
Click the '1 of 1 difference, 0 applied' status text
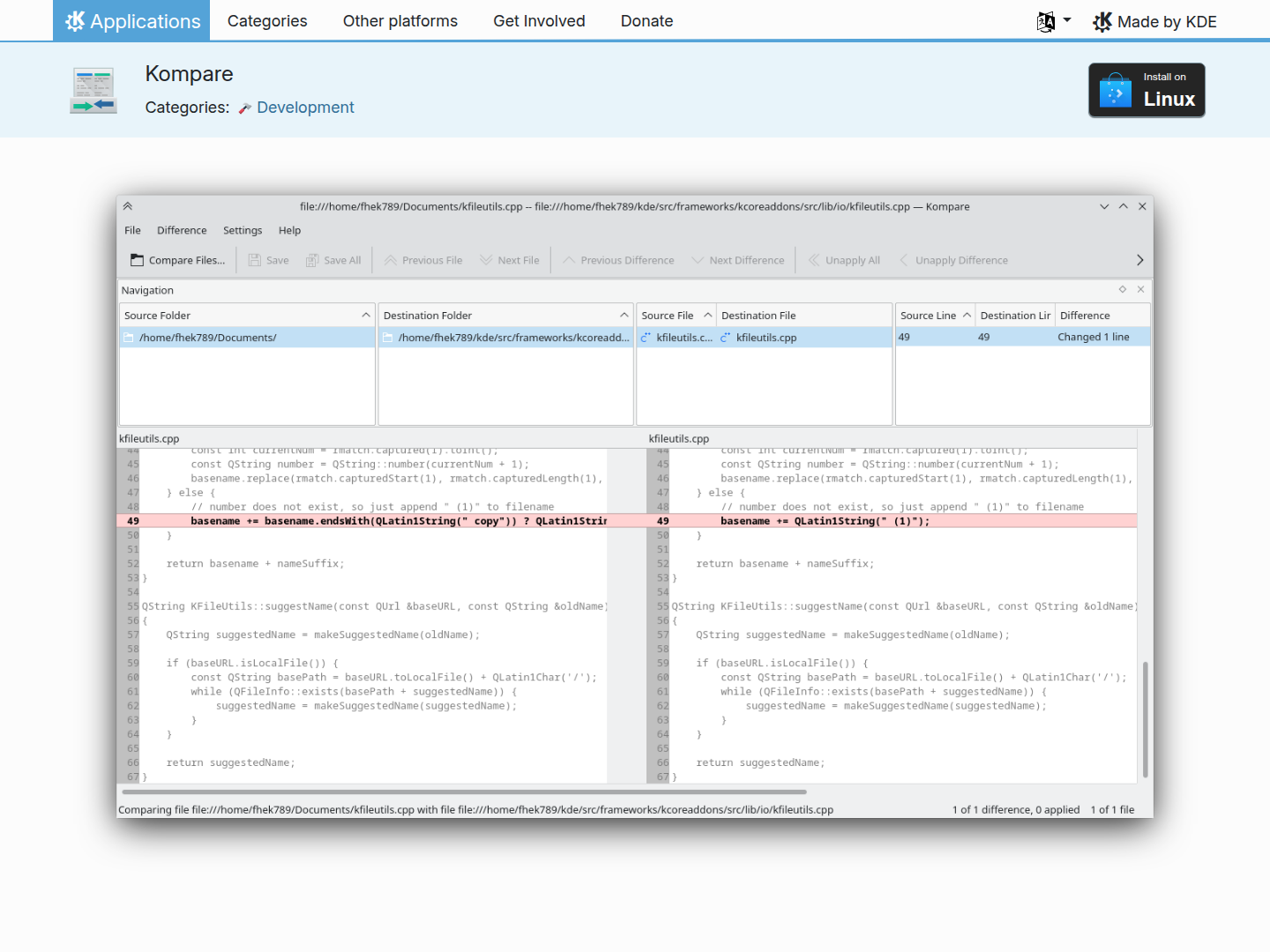(x=1016, y=809)
